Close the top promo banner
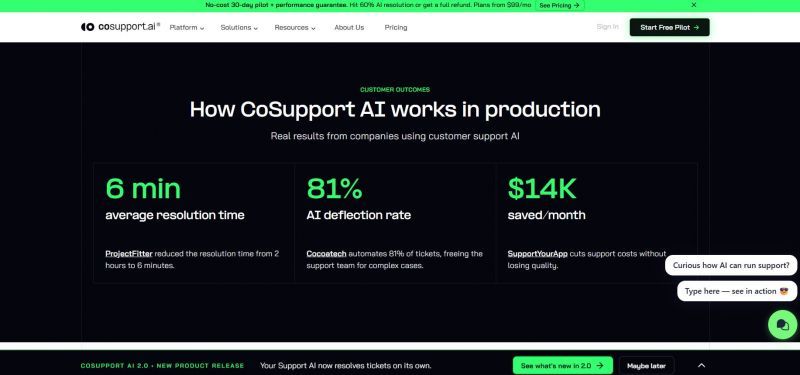 [x=693, y=5]
